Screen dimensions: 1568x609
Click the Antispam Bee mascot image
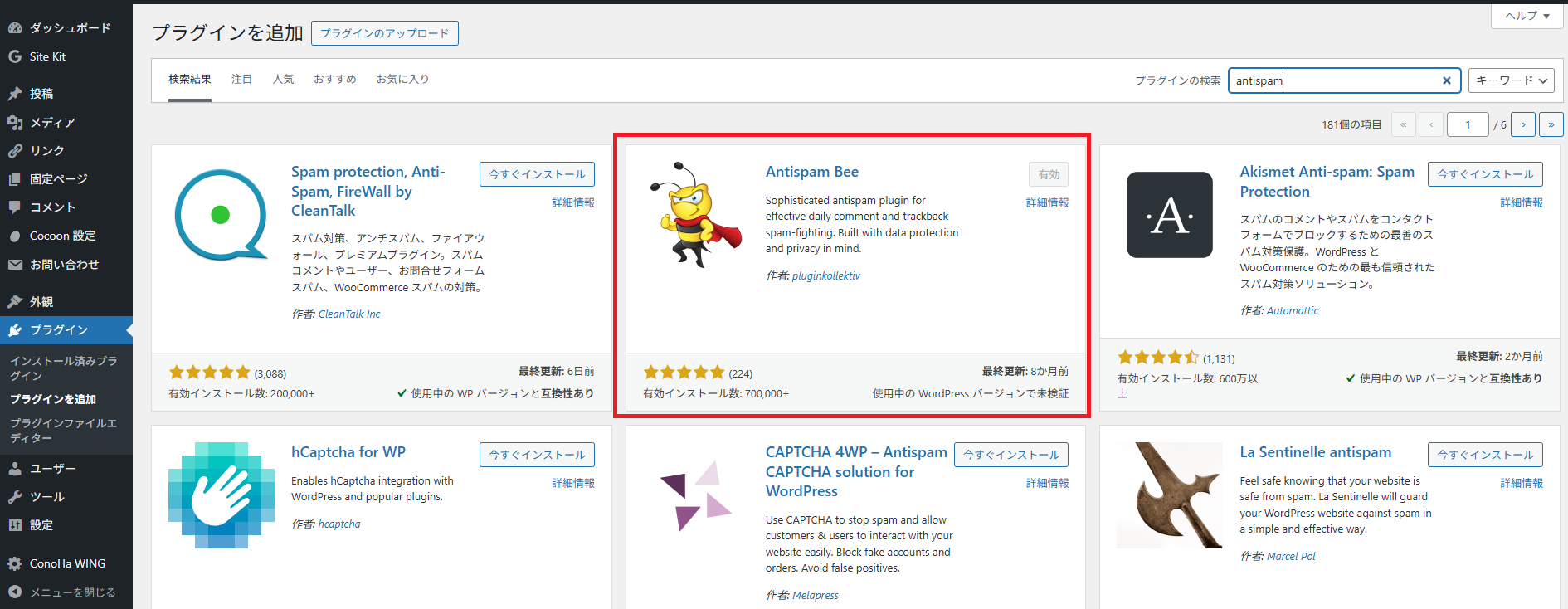coord(696,215)
